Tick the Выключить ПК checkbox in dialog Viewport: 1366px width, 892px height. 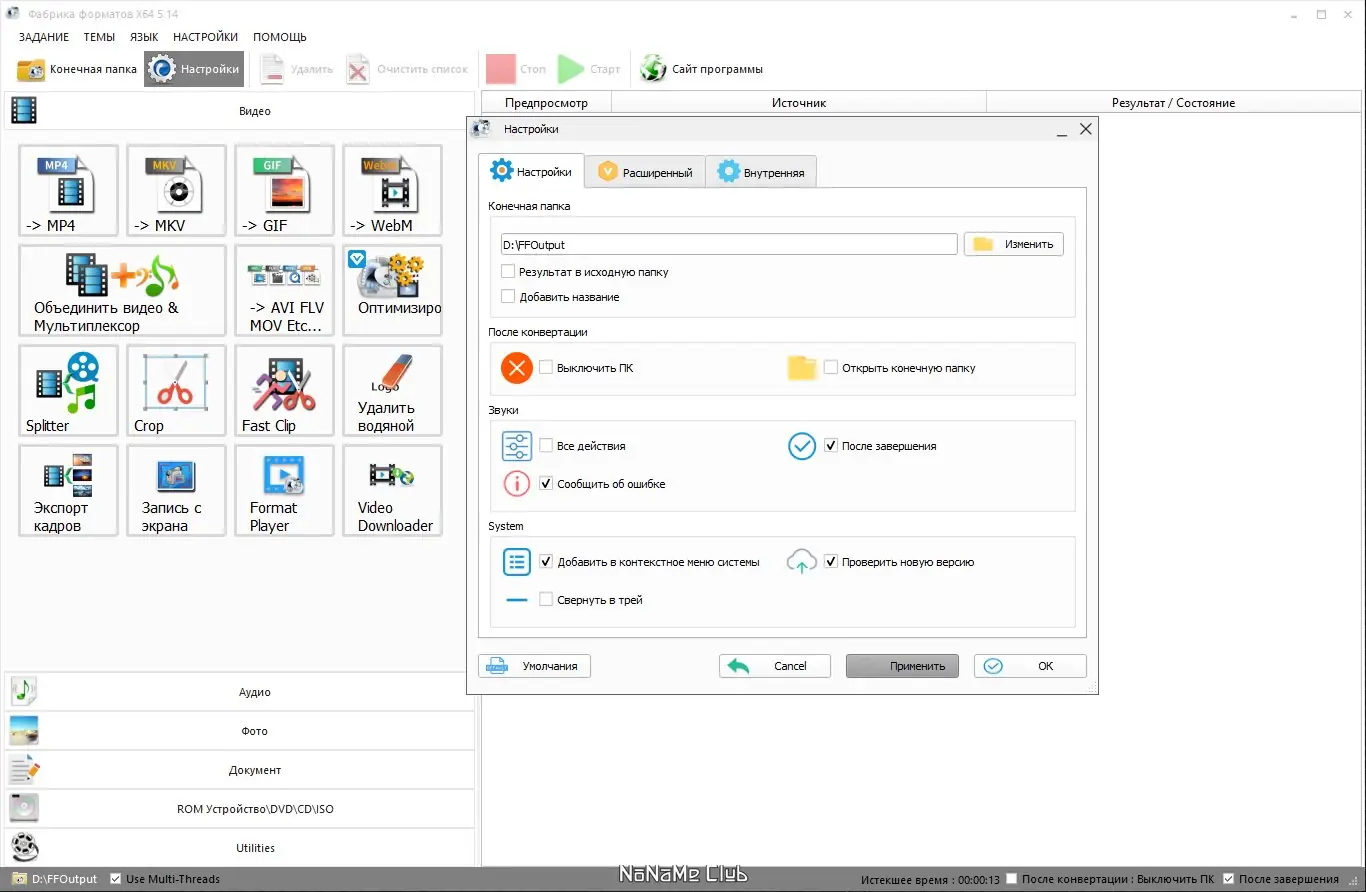click(x=546, y=368)
